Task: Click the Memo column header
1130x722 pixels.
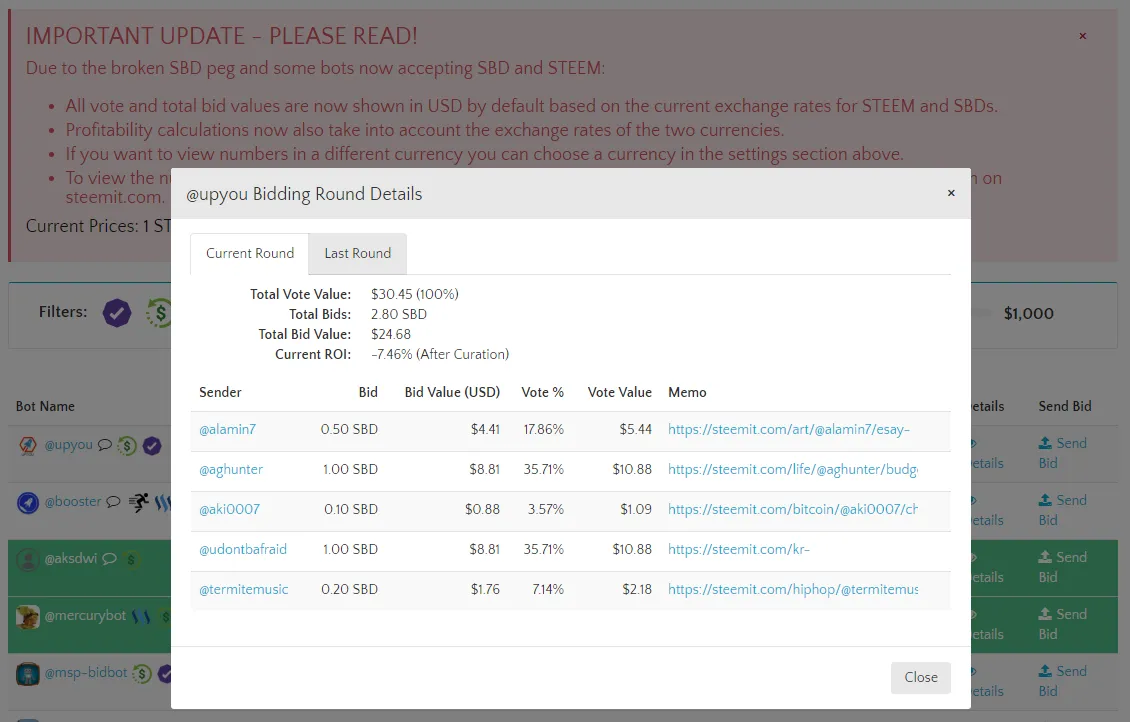Action: 687,393
